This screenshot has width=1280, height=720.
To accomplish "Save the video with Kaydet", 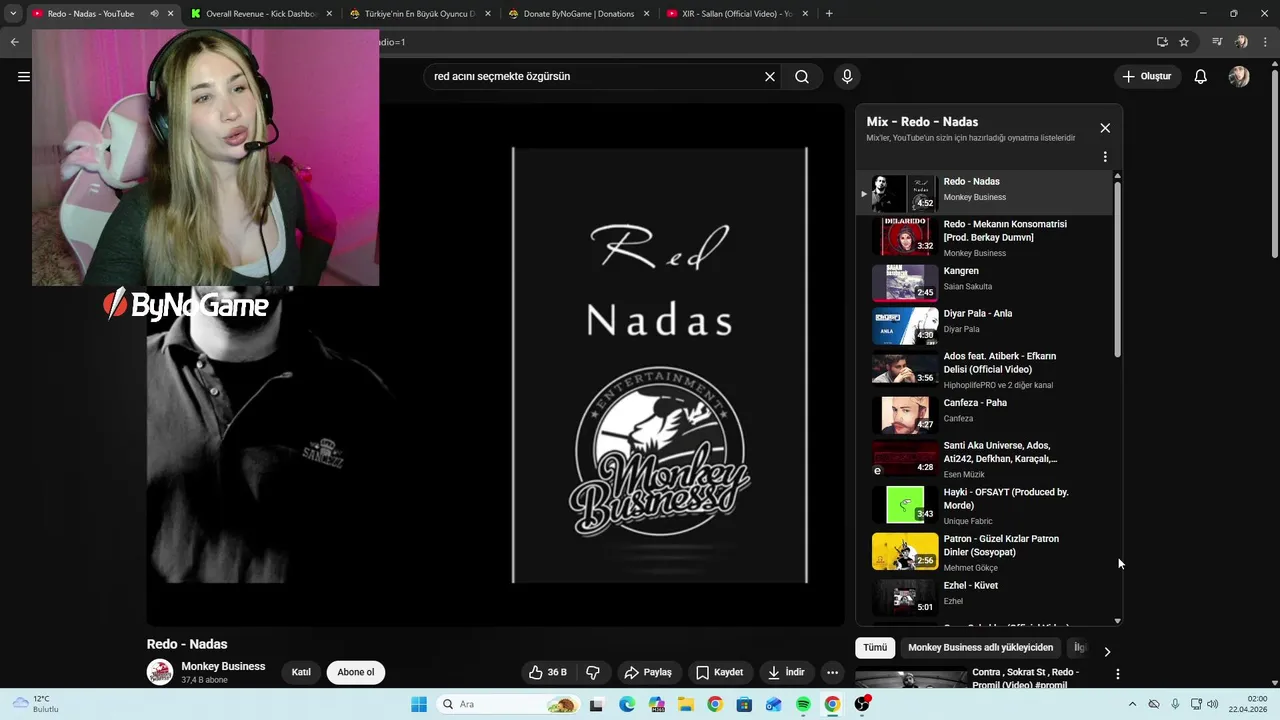I will pos(719,673).
